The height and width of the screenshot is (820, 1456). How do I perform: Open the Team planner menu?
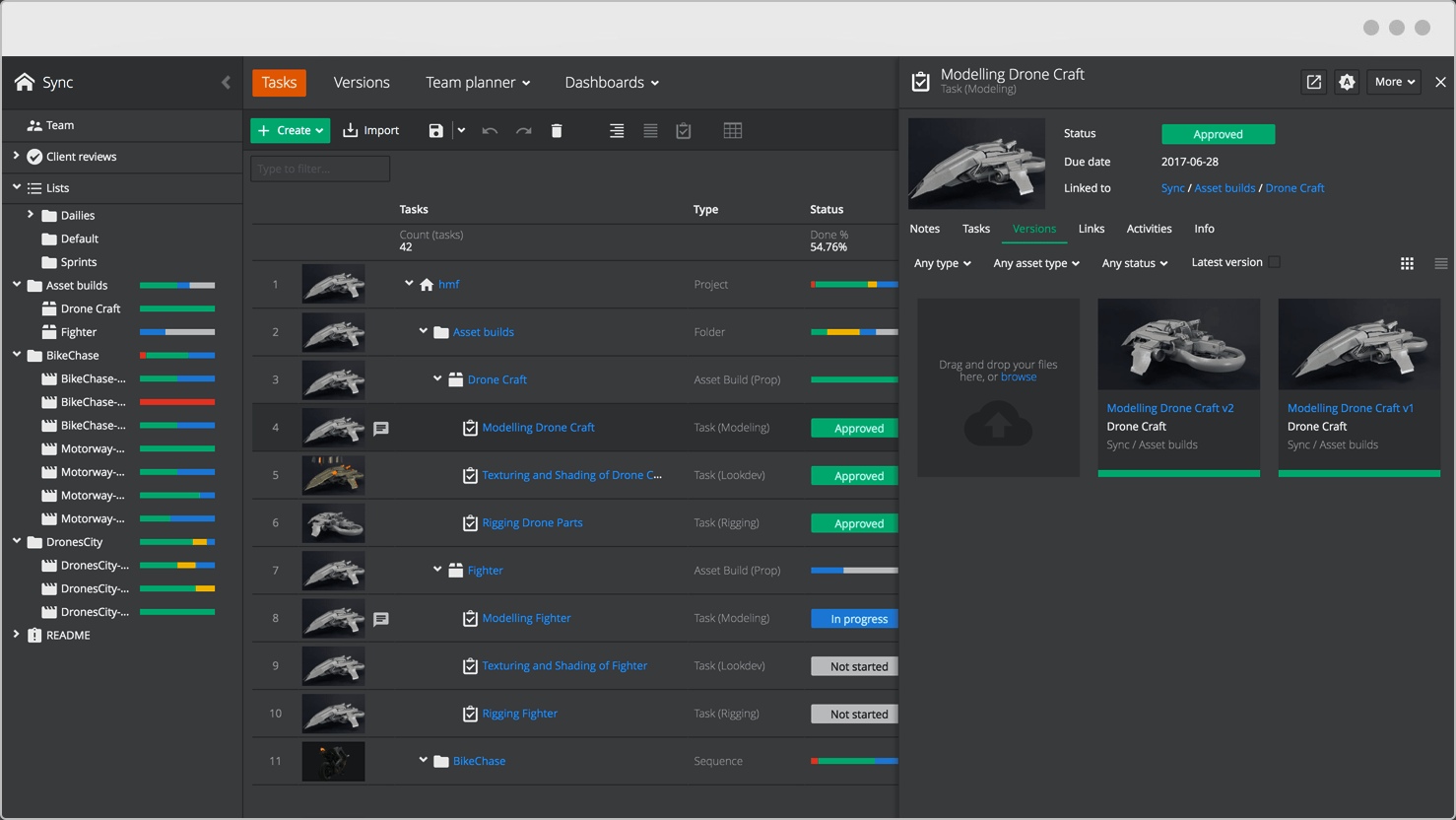(x=478, y=83)
